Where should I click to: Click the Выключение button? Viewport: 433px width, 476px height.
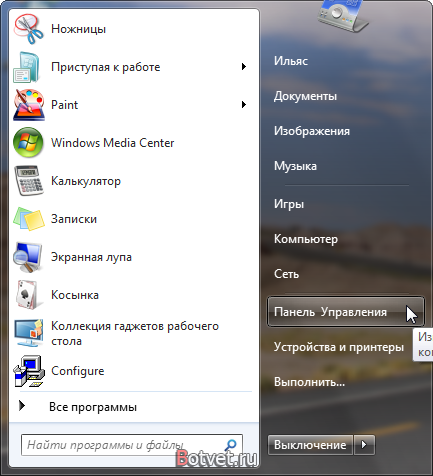click(310, 445)
